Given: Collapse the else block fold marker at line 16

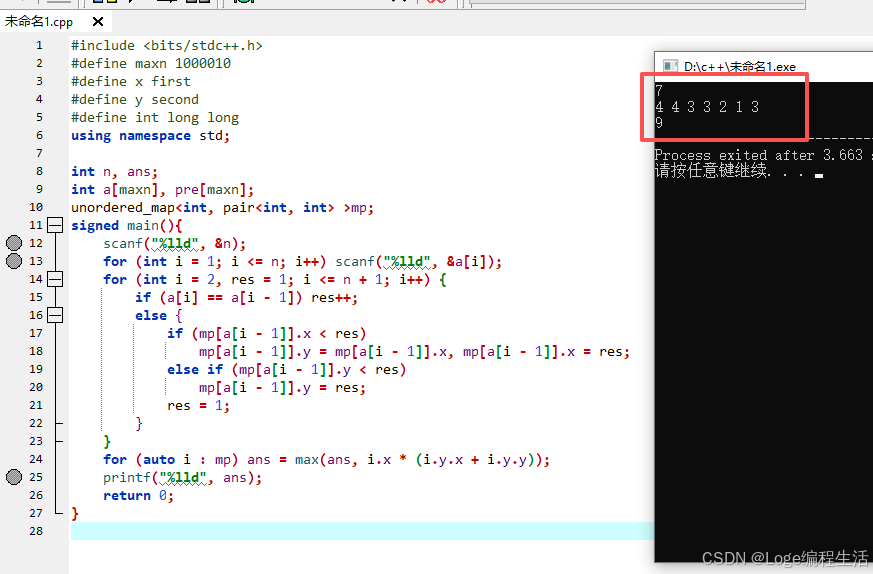Looking at the screenshot, I should [x=55, y=315].
